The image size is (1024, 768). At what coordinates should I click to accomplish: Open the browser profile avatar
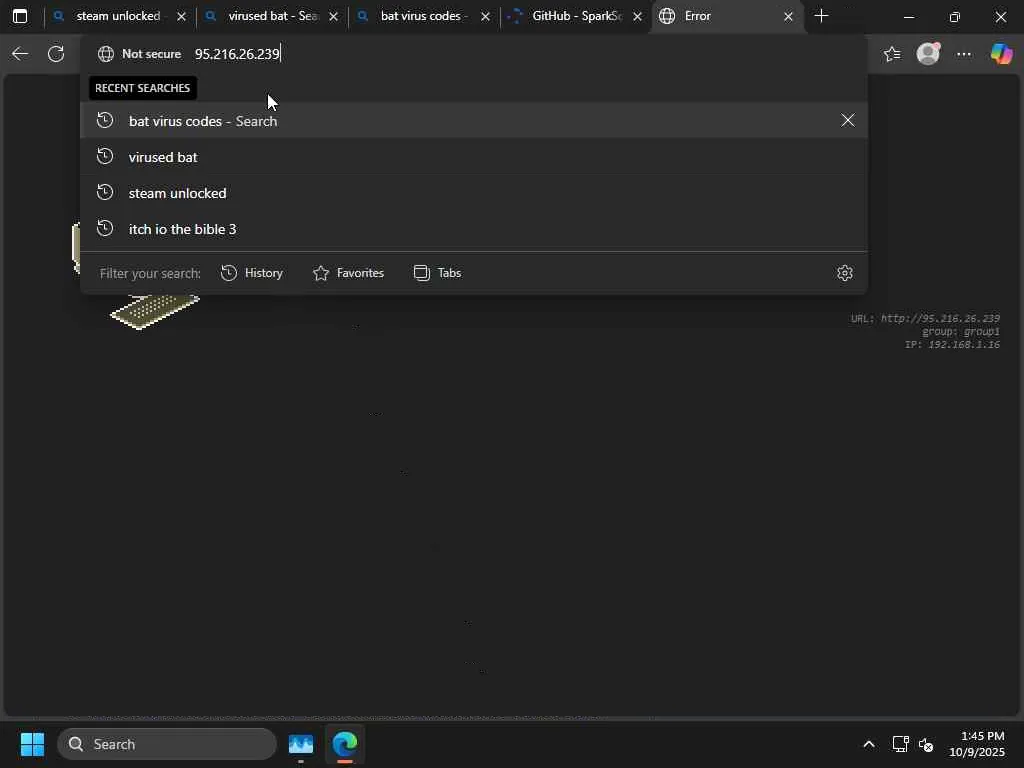[x=928, y=54]
